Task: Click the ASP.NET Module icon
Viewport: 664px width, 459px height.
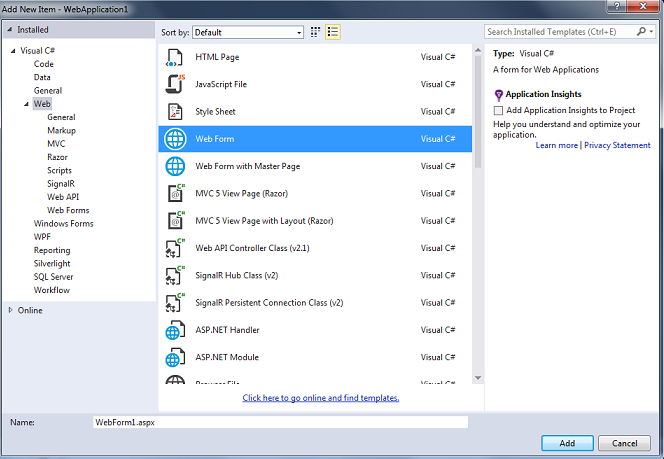Action: pyautogui.click(x=175, y=357)
